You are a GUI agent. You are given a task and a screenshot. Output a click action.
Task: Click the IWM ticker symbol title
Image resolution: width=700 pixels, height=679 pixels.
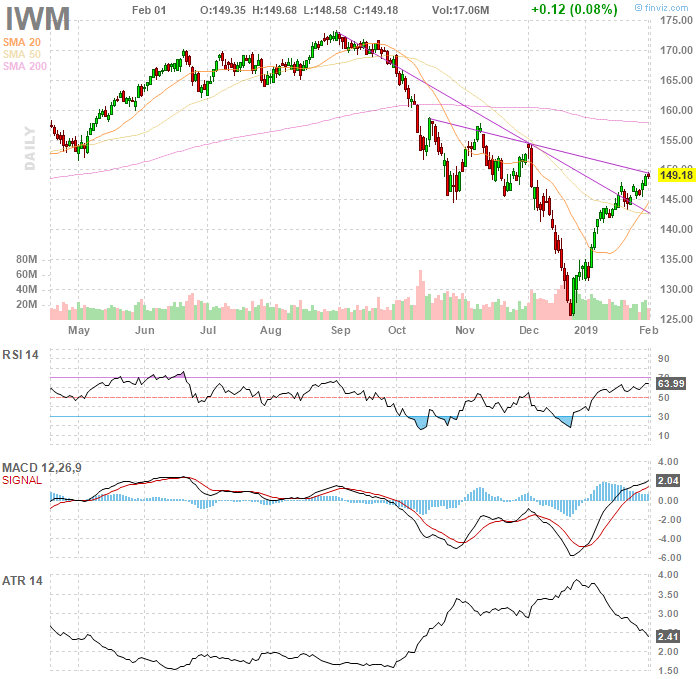click(x=38, y=18)
